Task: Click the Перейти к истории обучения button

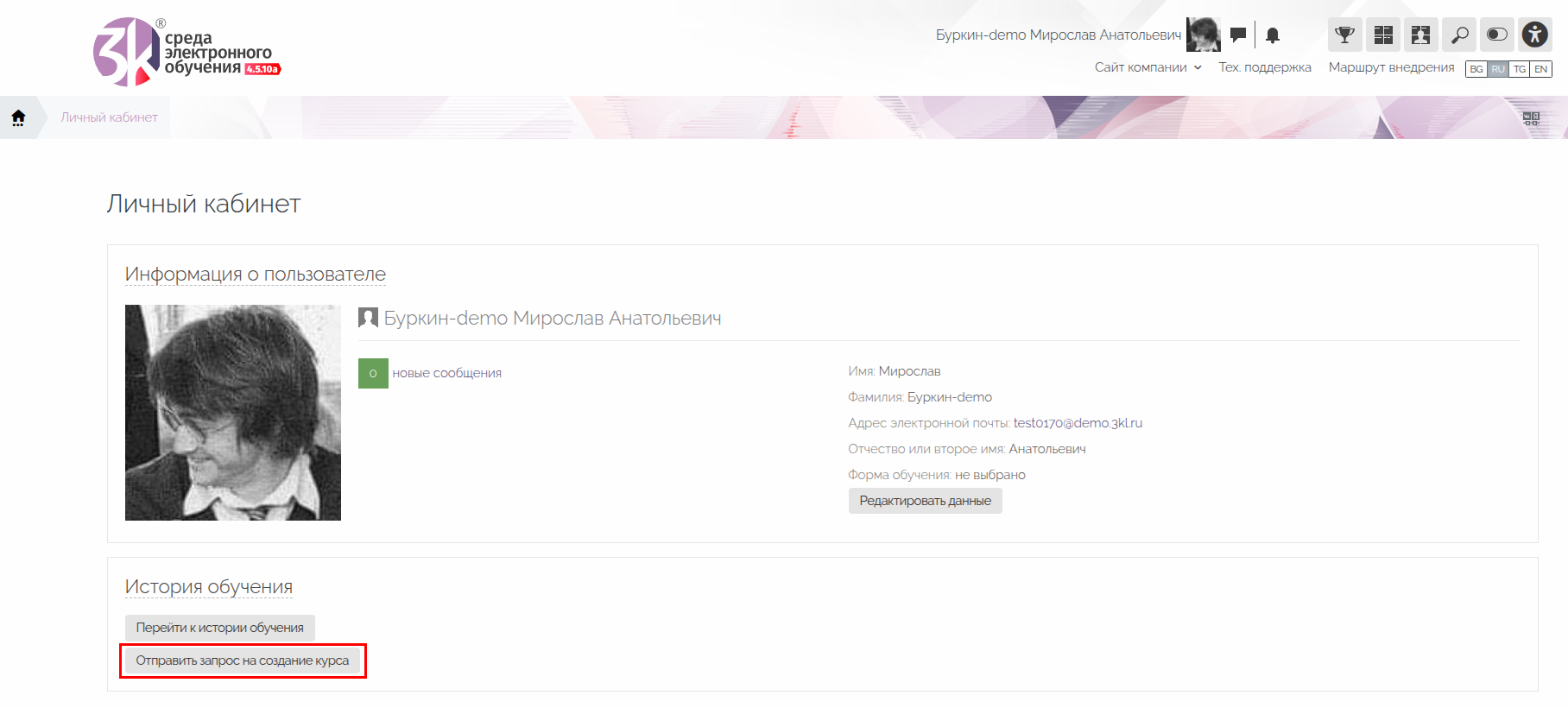Action: tap(219, 628)
